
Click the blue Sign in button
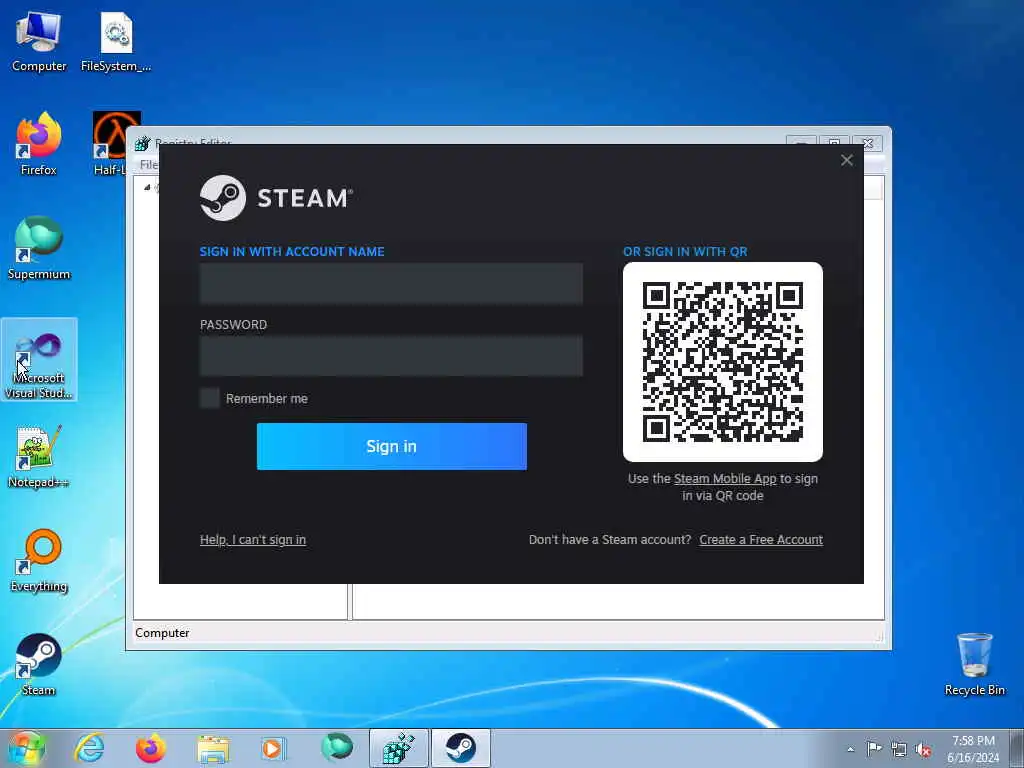[x=392, y=446]
